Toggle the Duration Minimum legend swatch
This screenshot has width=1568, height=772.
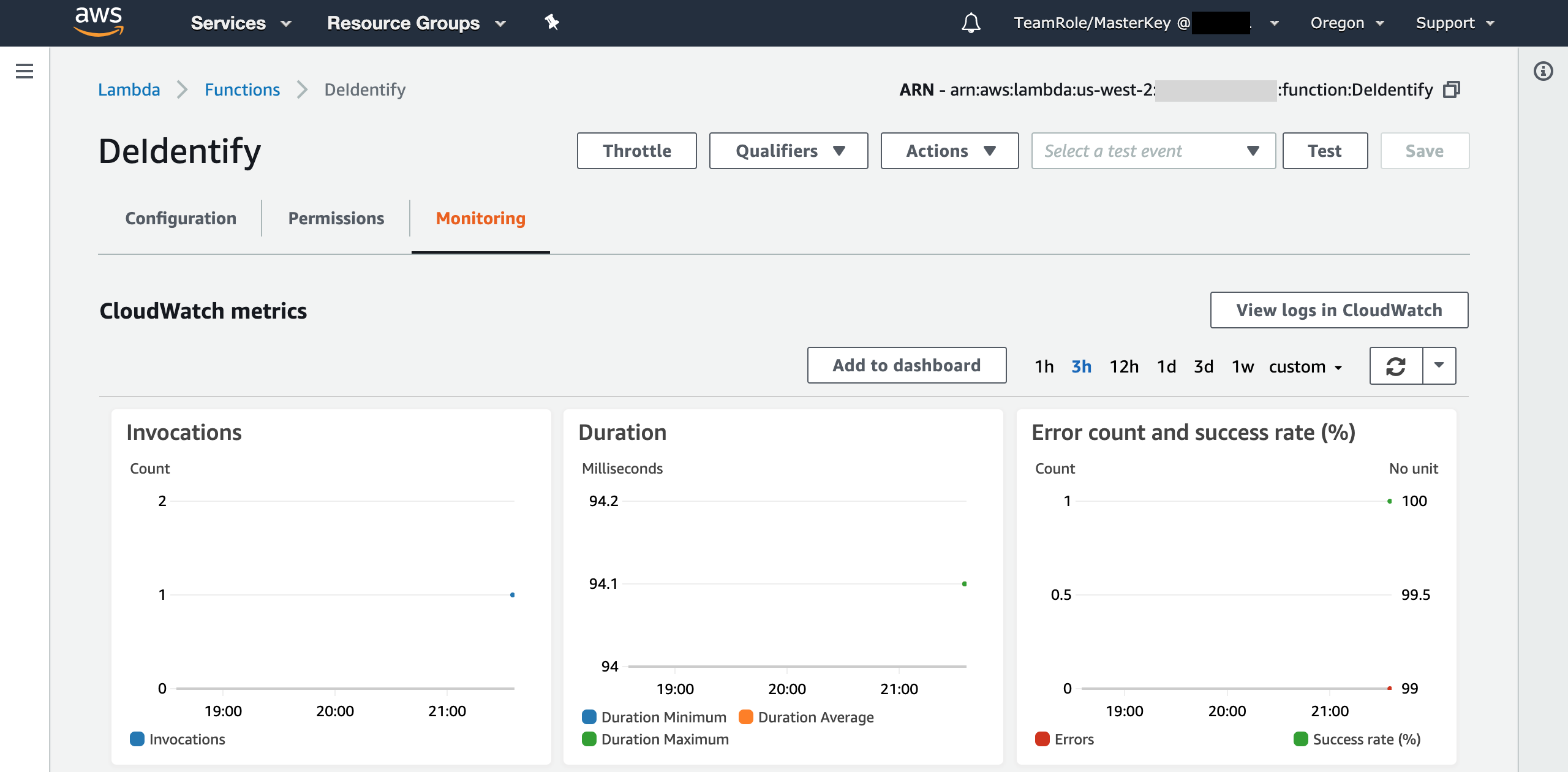(589, 717)
